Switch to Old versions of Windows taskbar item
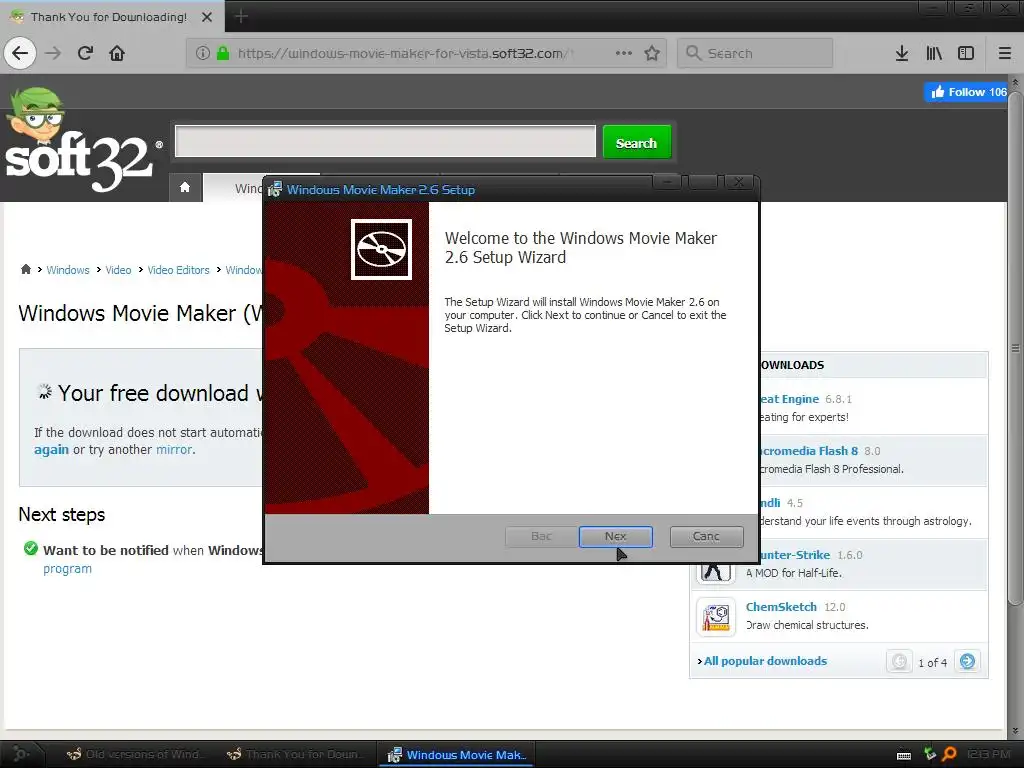 click(136, 754)
